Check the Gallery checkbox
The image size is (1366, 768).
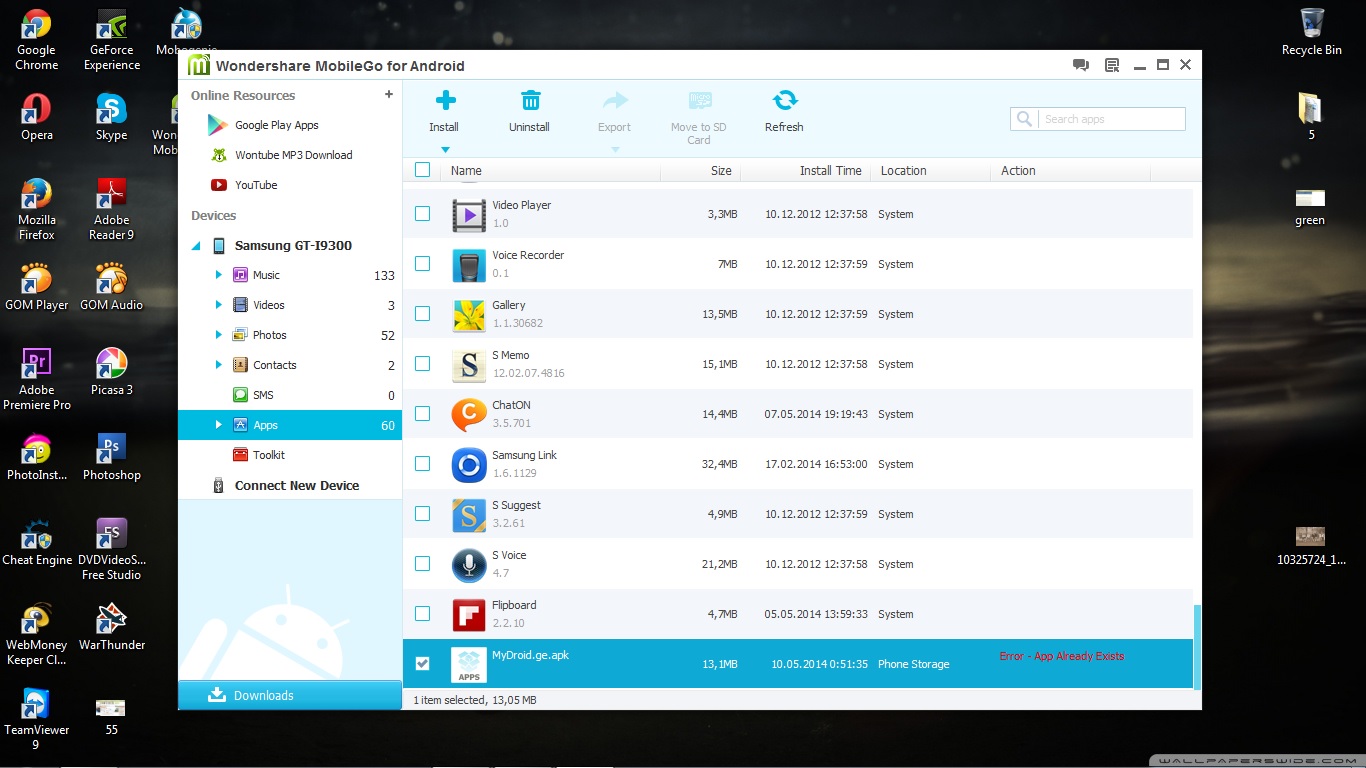(422, 314)
